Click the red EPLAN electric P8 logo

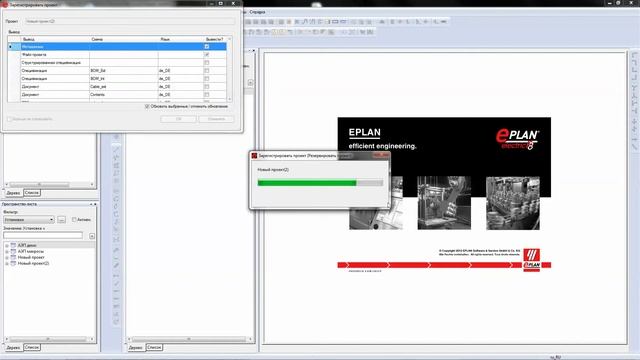517,139
